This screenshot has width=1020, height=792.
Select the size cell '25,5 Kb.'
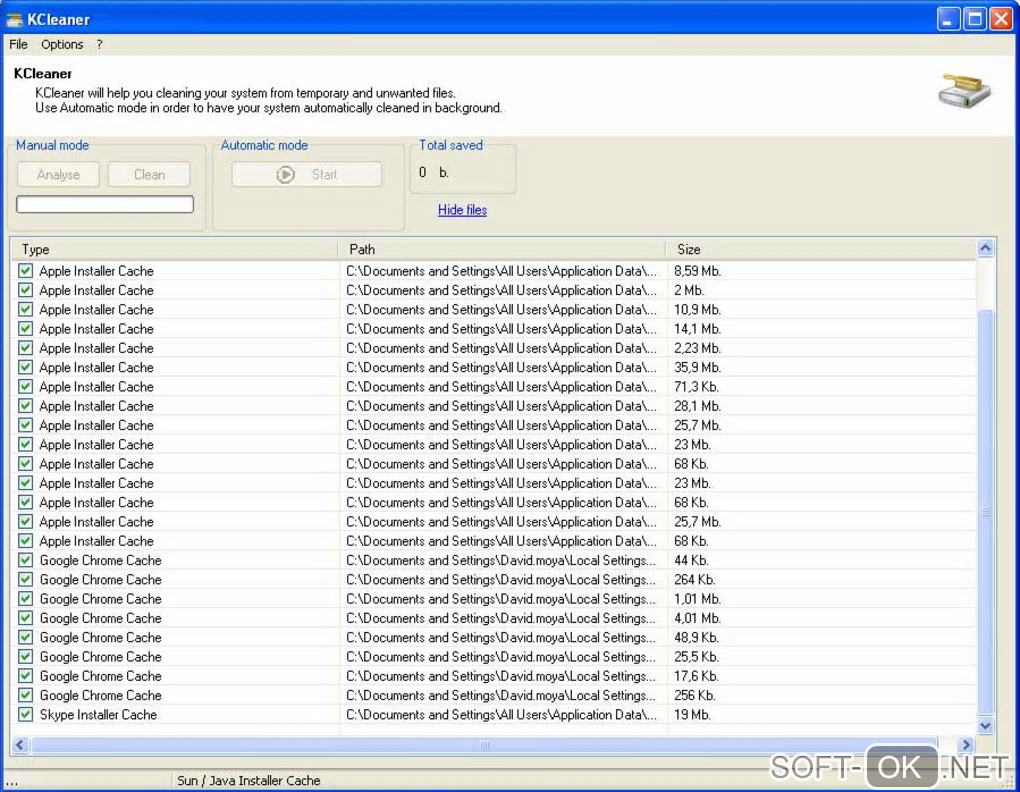tap(696, 657)
